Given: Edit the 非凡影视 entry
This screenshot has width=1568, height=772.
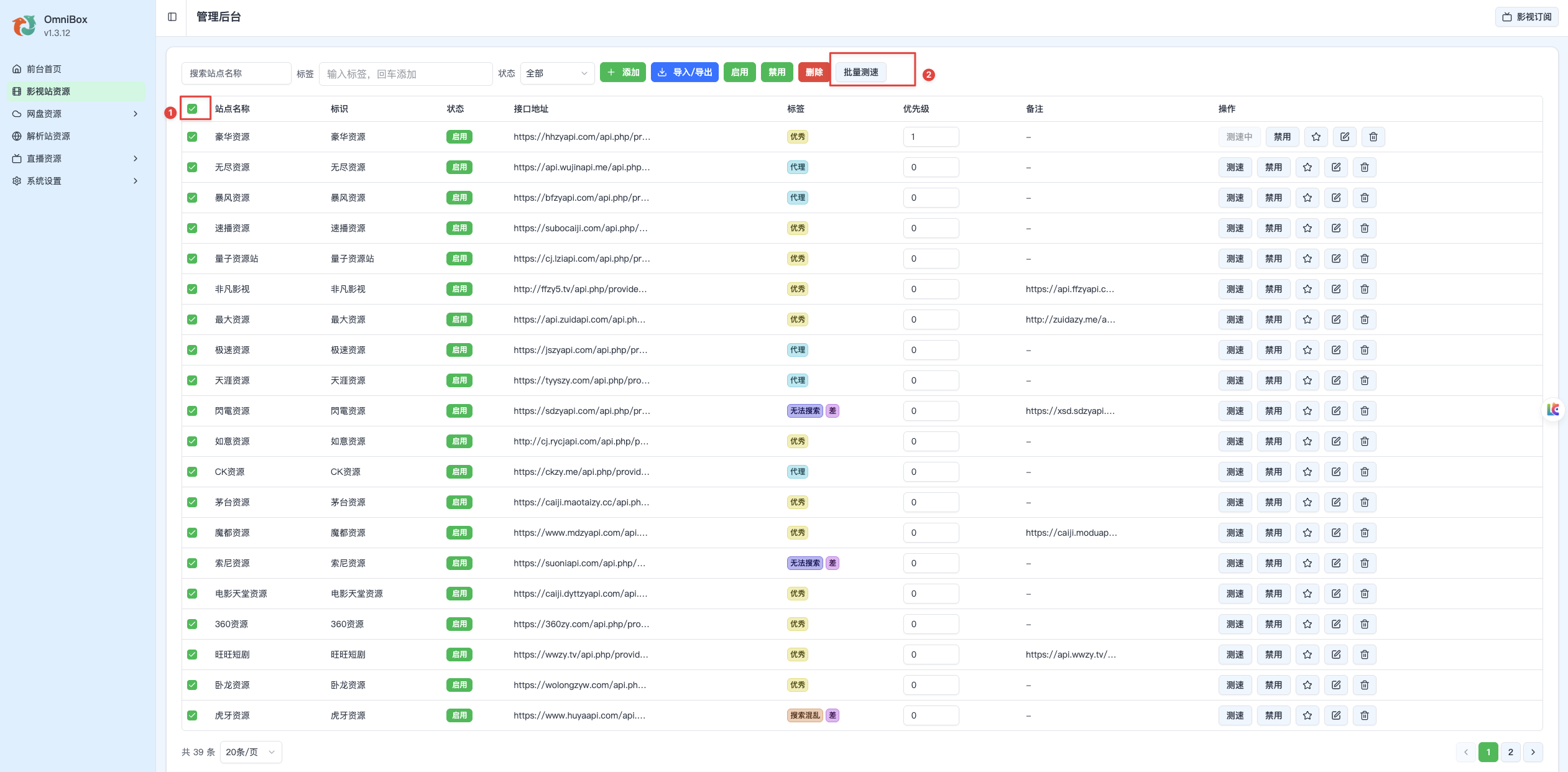Looking at the screenshot, I should [x=1336, y=289].
